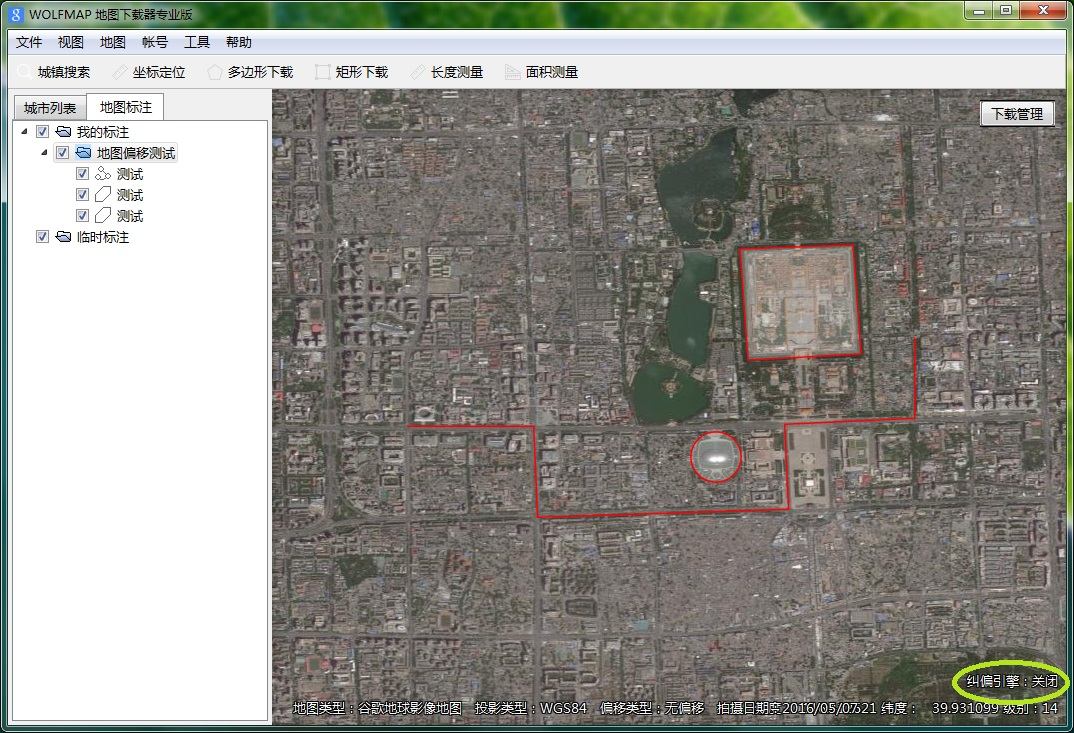The height and width of the screenshot is (733, 1074).
Task: Open the 地图 menu
Action: pyautogui.click(x=113, y=42)
